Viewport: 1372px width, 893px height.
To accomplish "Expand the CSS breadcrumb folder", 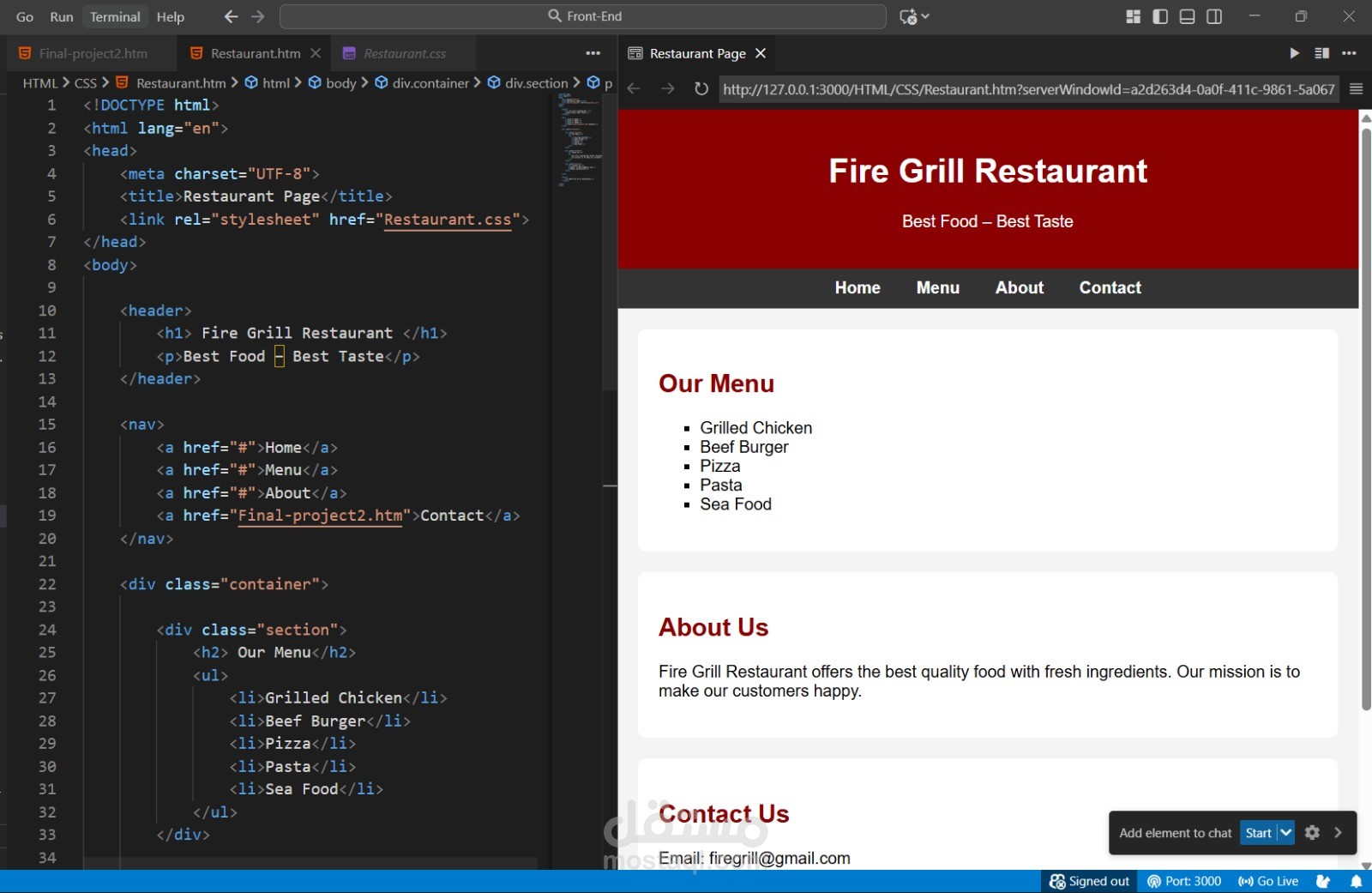I will [86, 83].
